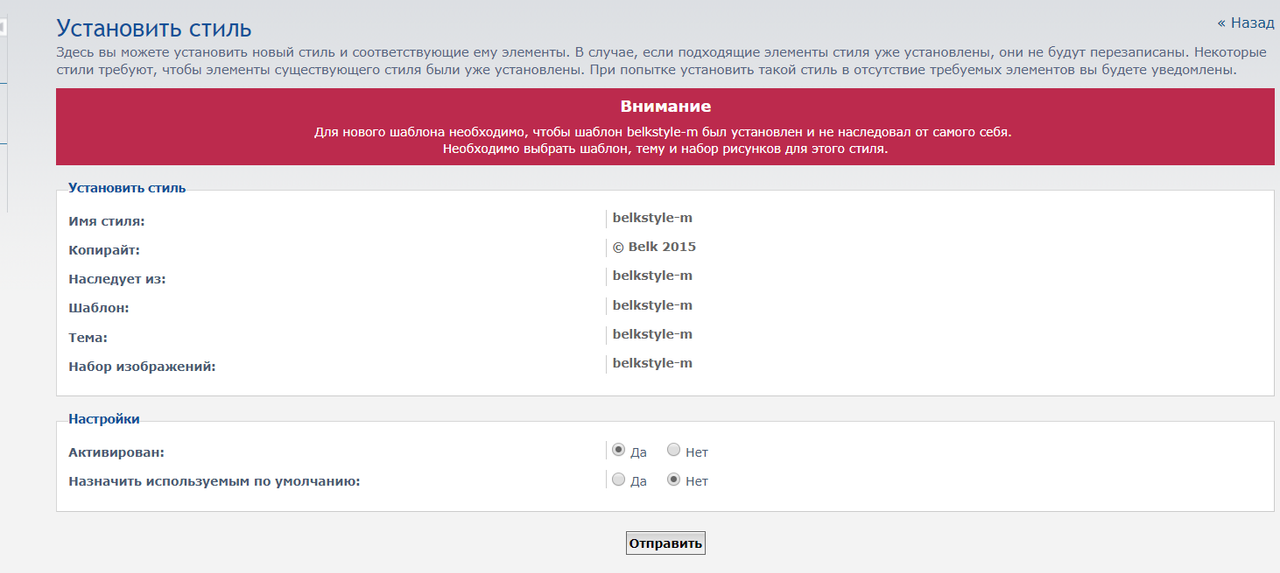Submit the form with Отправить button
This screenshot has height=573, width=1280.
click(x=666, y=543)
